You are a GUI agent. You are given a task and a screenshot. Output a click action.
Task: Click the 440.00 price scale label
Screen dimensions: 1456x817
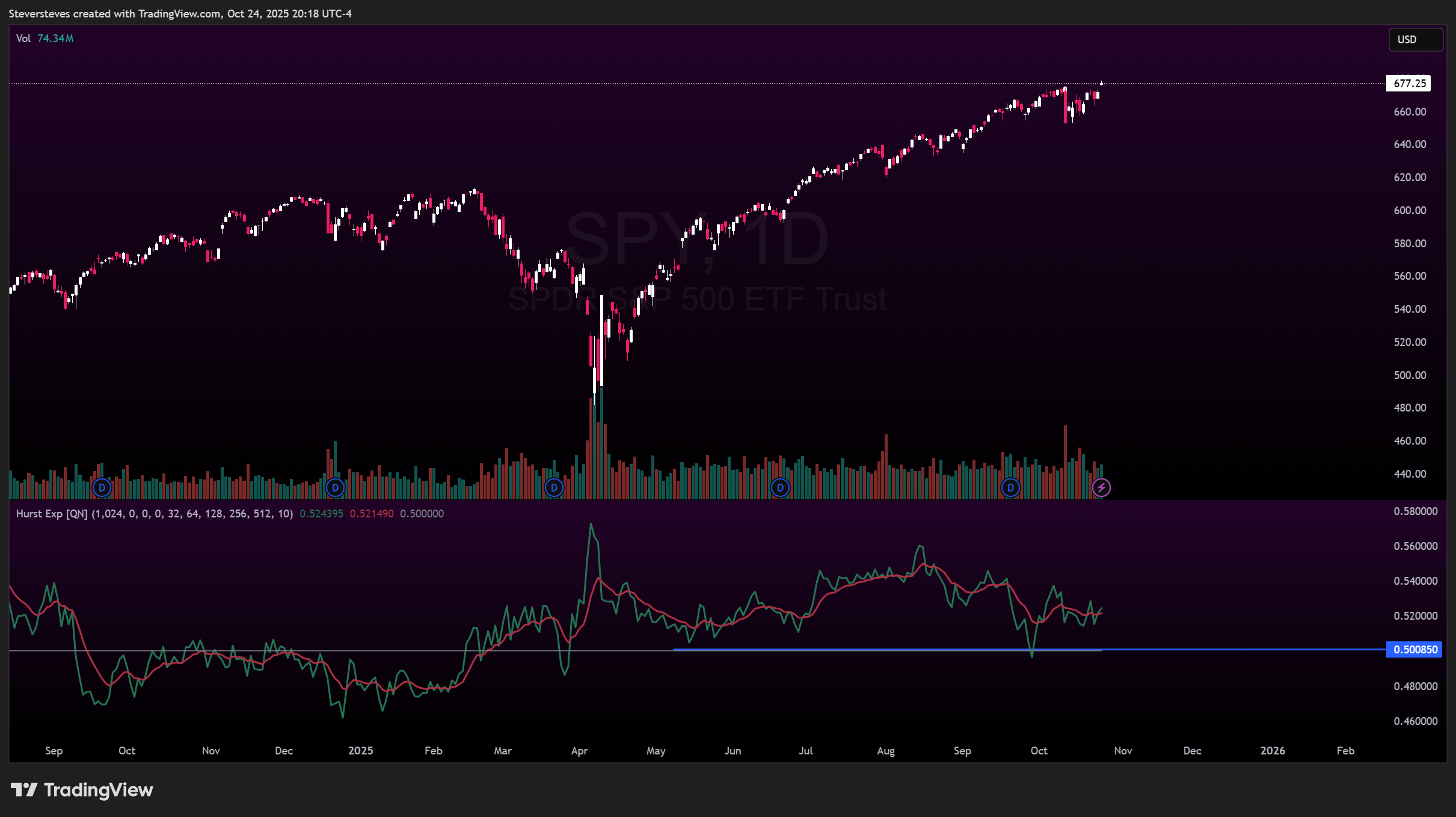click(1410, 474)
